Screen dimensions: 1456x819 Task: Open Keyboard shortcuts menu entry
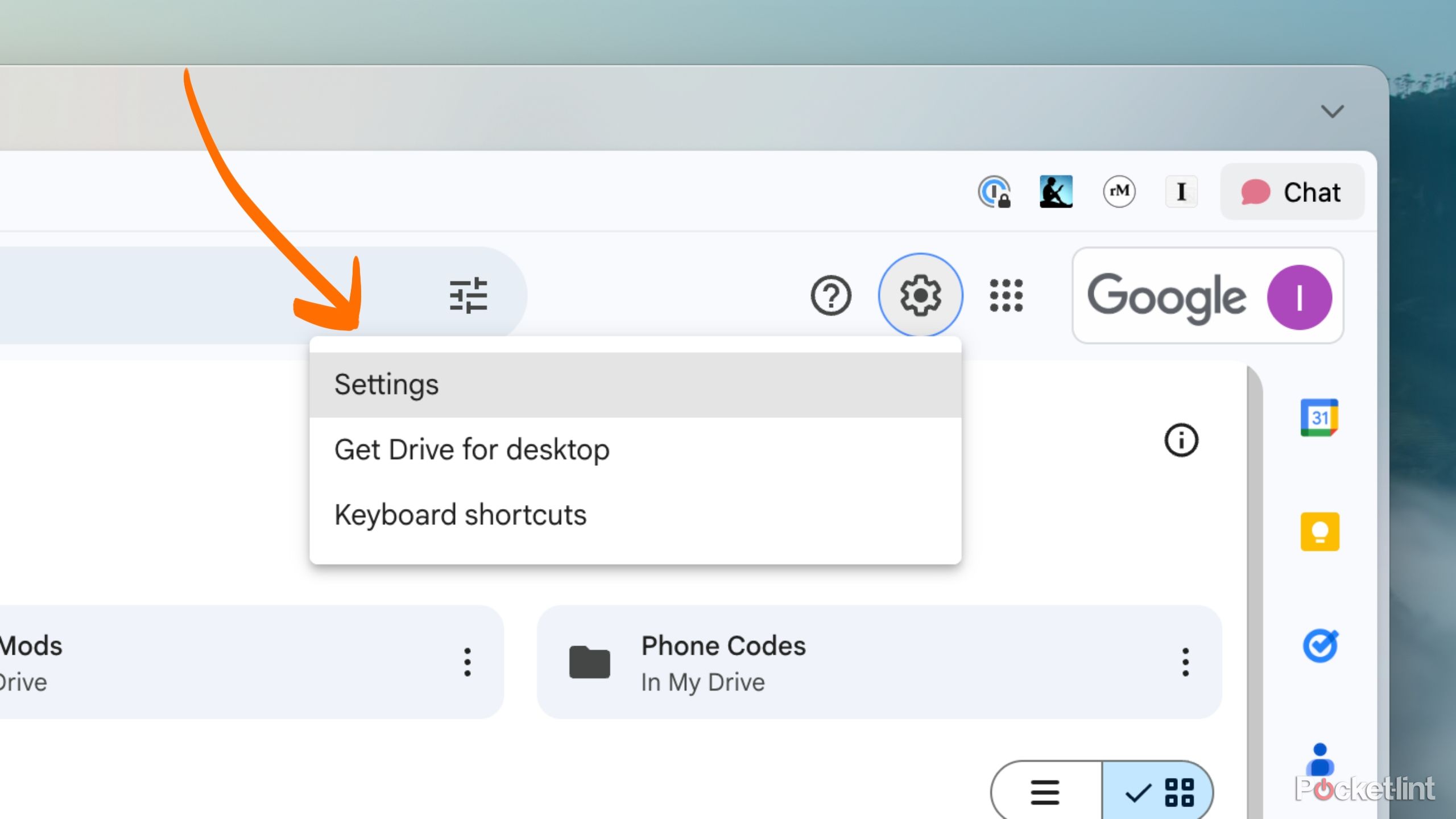point(461,515)
